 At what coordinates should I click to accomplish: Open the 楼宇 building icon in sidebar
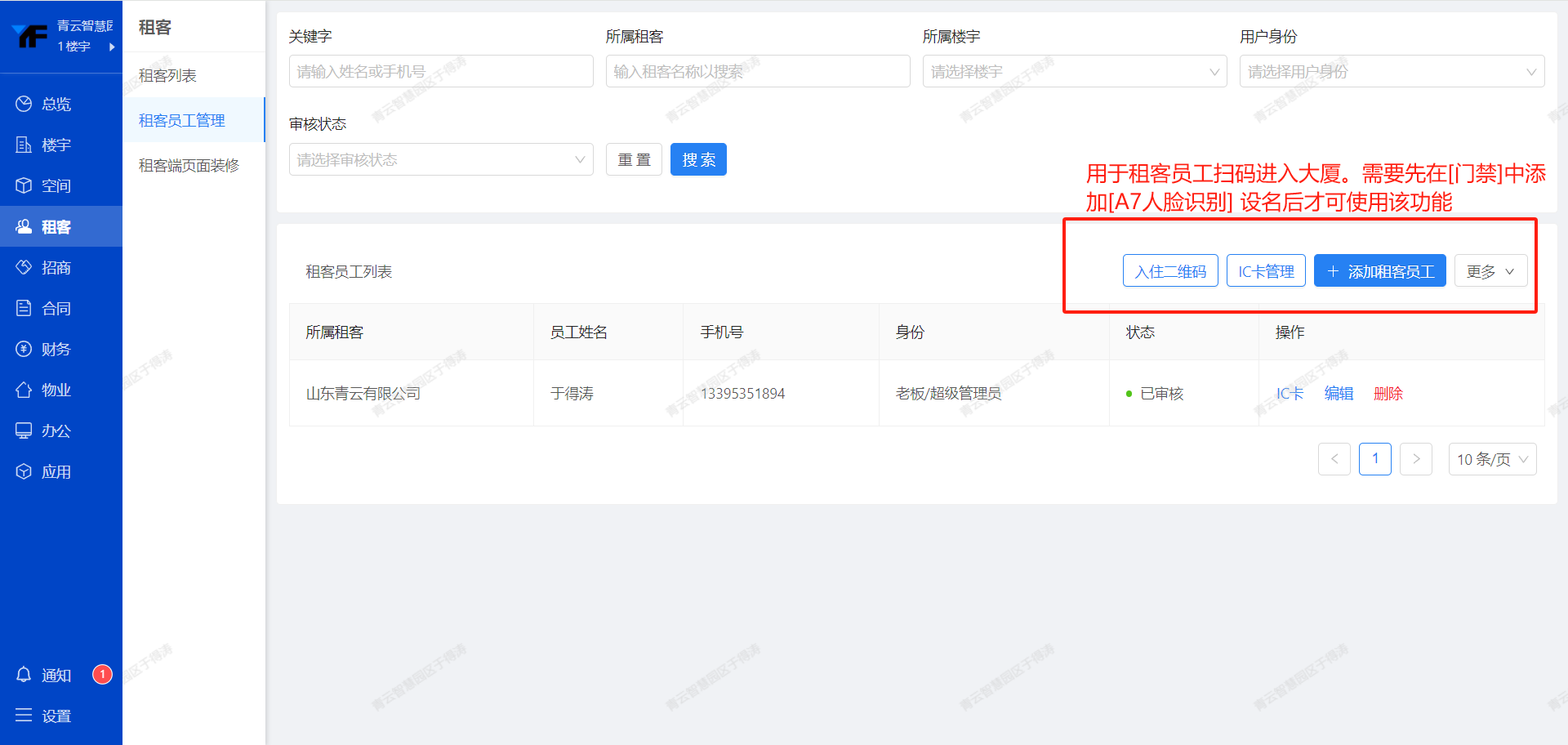(x=24, y=145)
